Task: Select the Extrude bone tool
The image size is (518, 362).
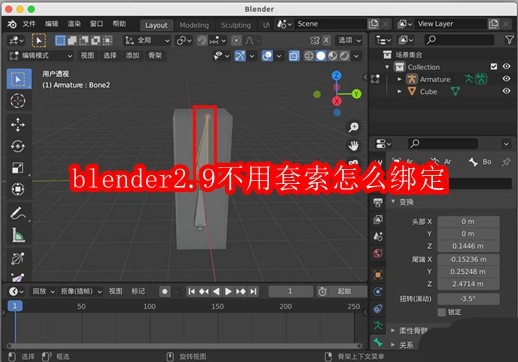Action: (18, 259)
